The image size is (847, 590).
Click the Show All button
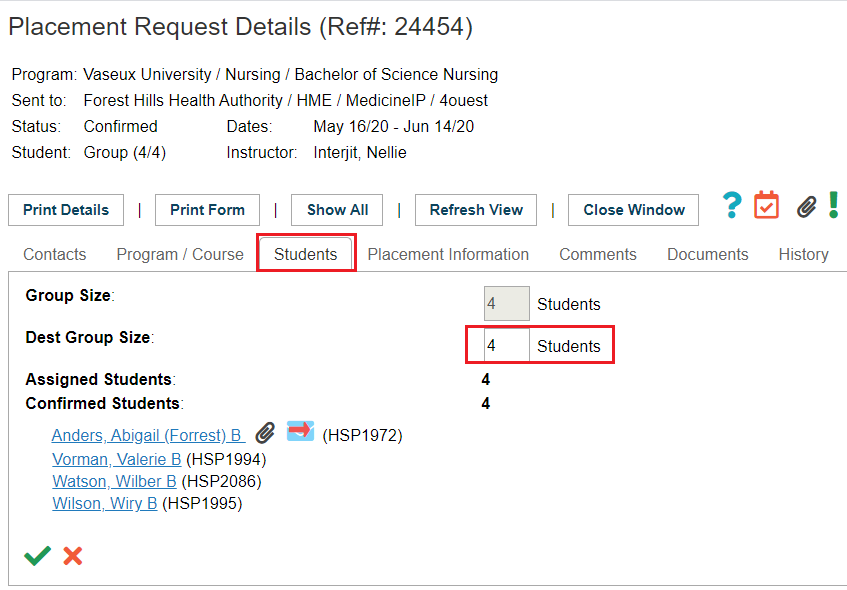[x=337, y=210]
